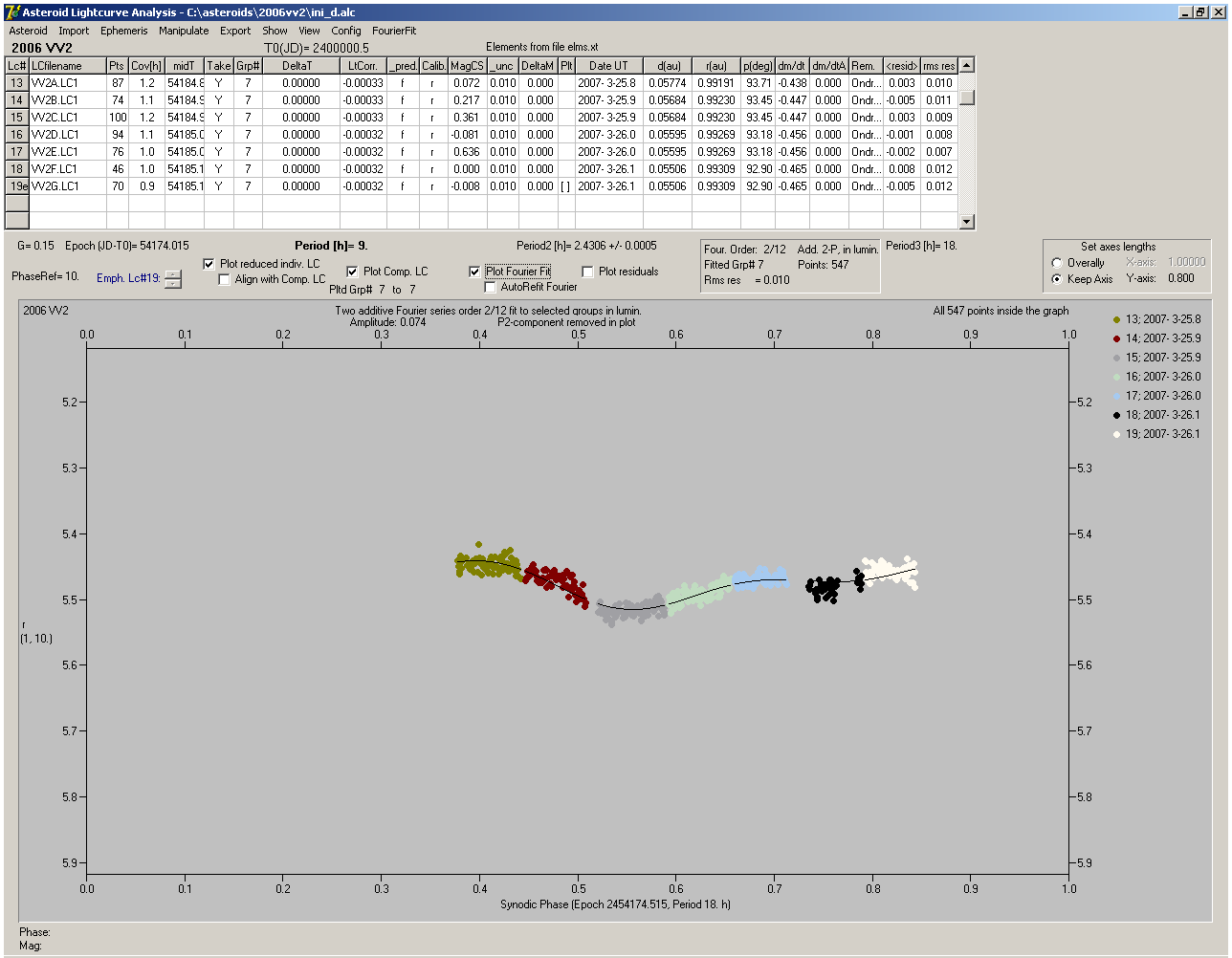
Task: Open the Import menu
Action: [x=74, y=31]
